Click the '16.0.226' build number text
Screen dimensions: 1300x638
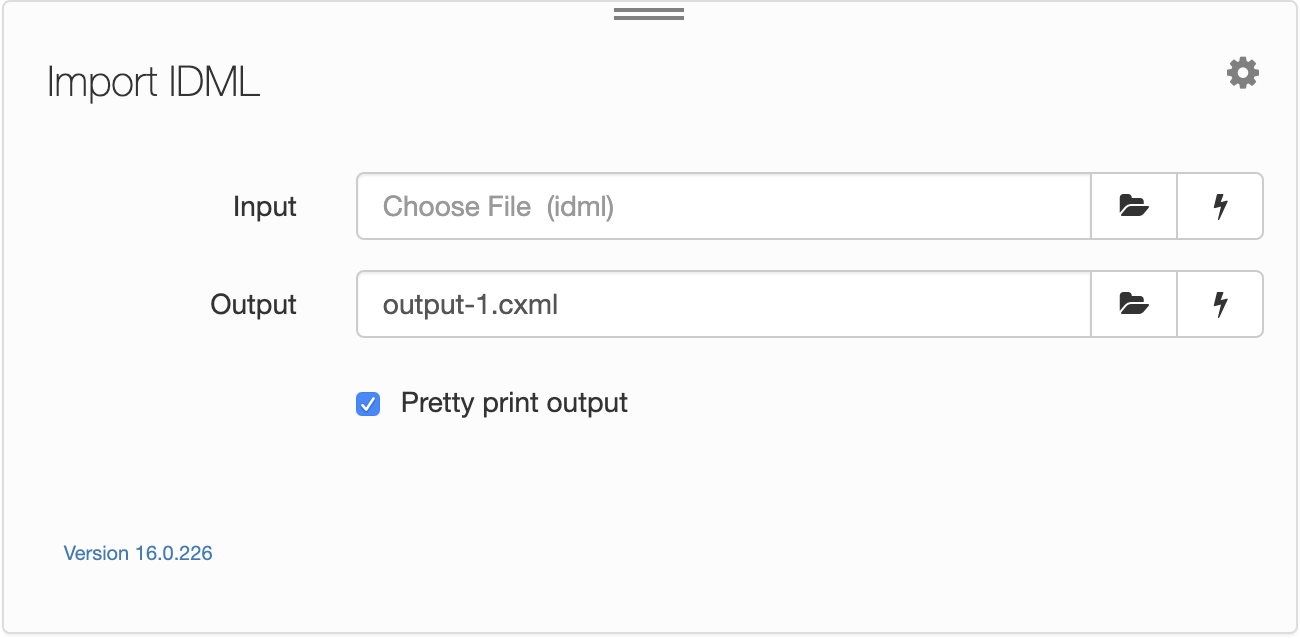(174, 553)
